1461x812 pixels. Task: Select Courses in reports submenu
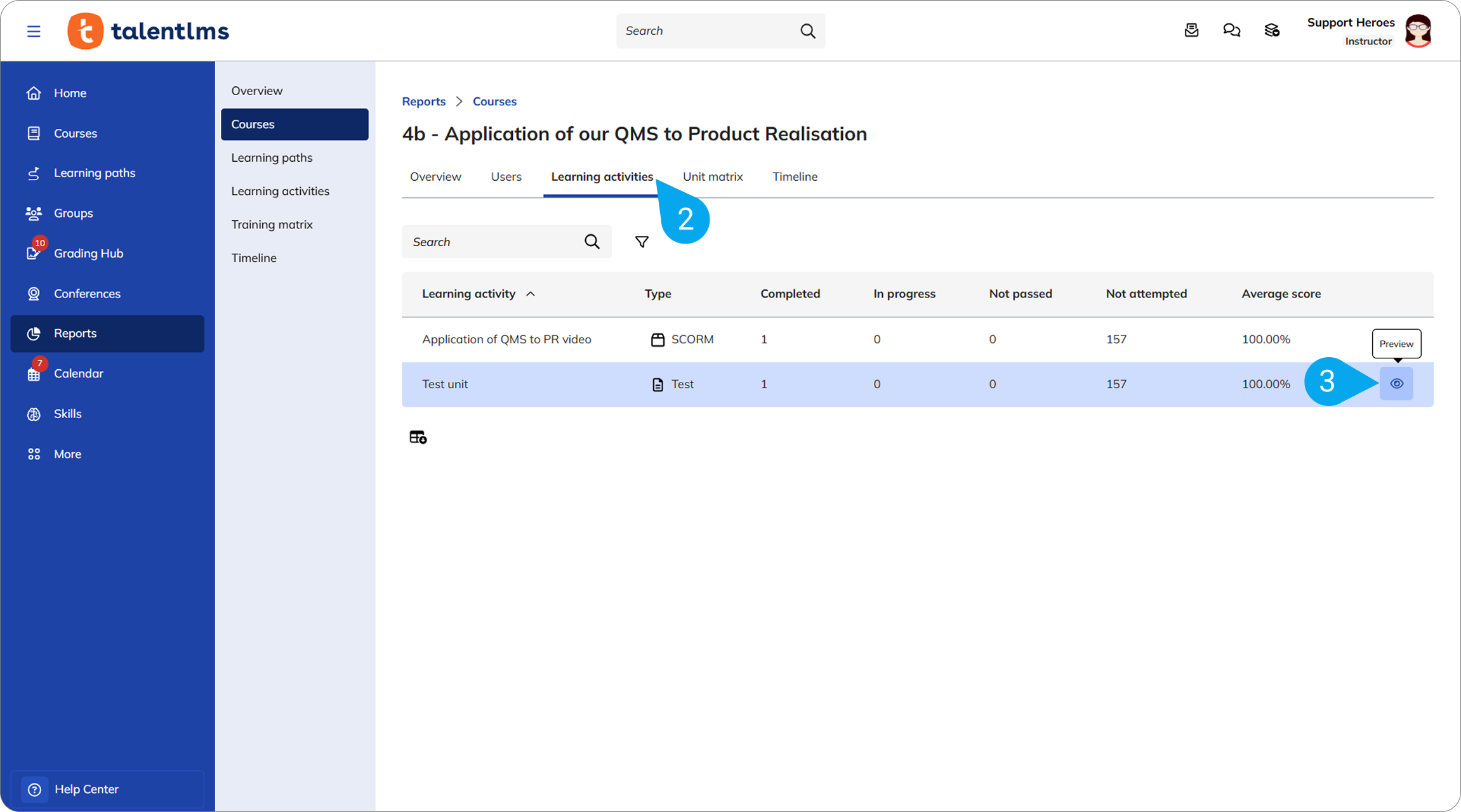pos(294,124)
